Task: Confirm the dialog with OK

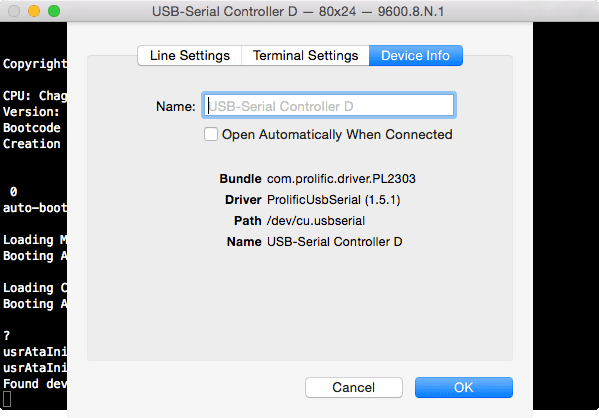Action: point(464,387)
